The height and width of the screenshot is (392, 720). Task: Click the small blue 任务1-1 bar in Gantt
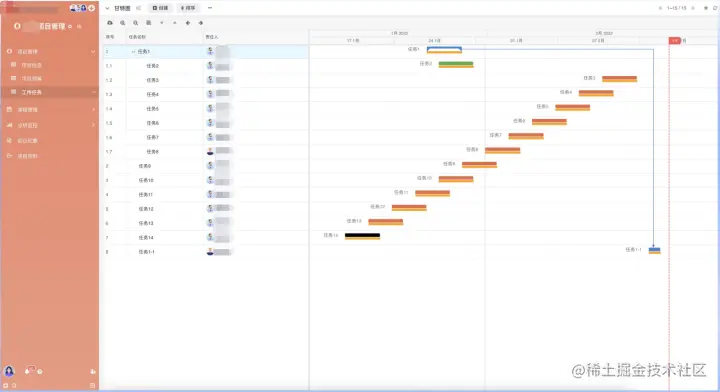pyautogui.click(x=654, y=250)
